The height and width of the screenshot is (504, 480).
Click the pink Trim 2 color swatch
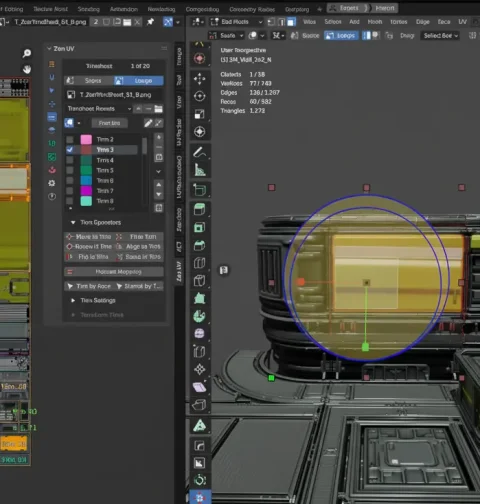[x=86, y=139]
